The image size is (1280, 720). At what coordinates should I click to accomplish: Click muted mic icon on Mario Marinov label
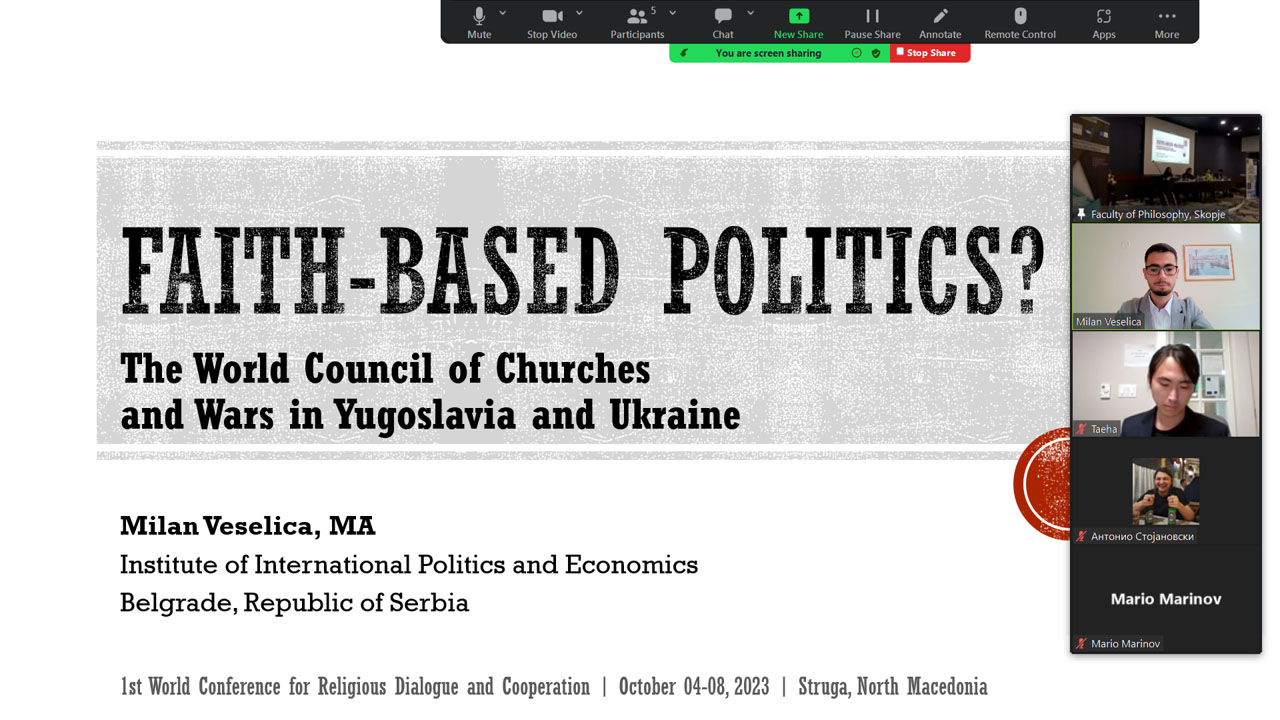coord(1082,643)
